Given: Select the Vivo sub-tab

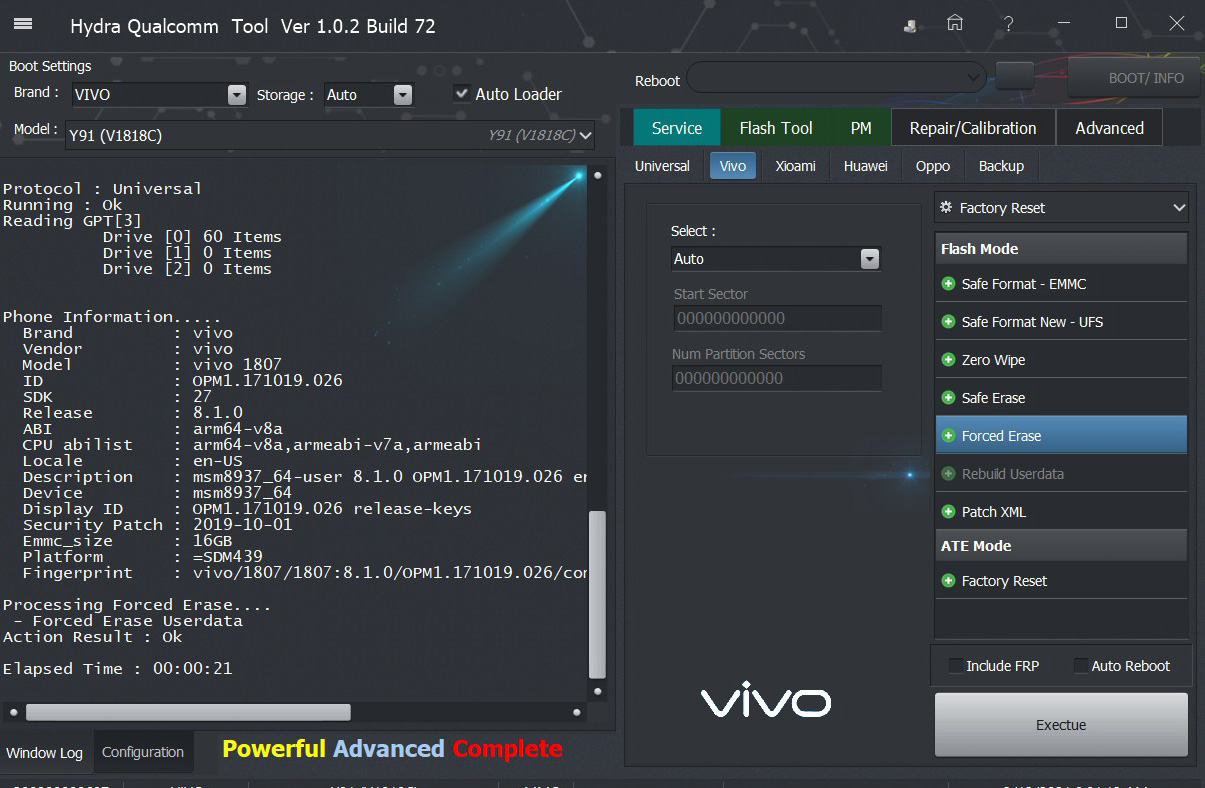Looking at the screenshot, I should coord(733,166).
